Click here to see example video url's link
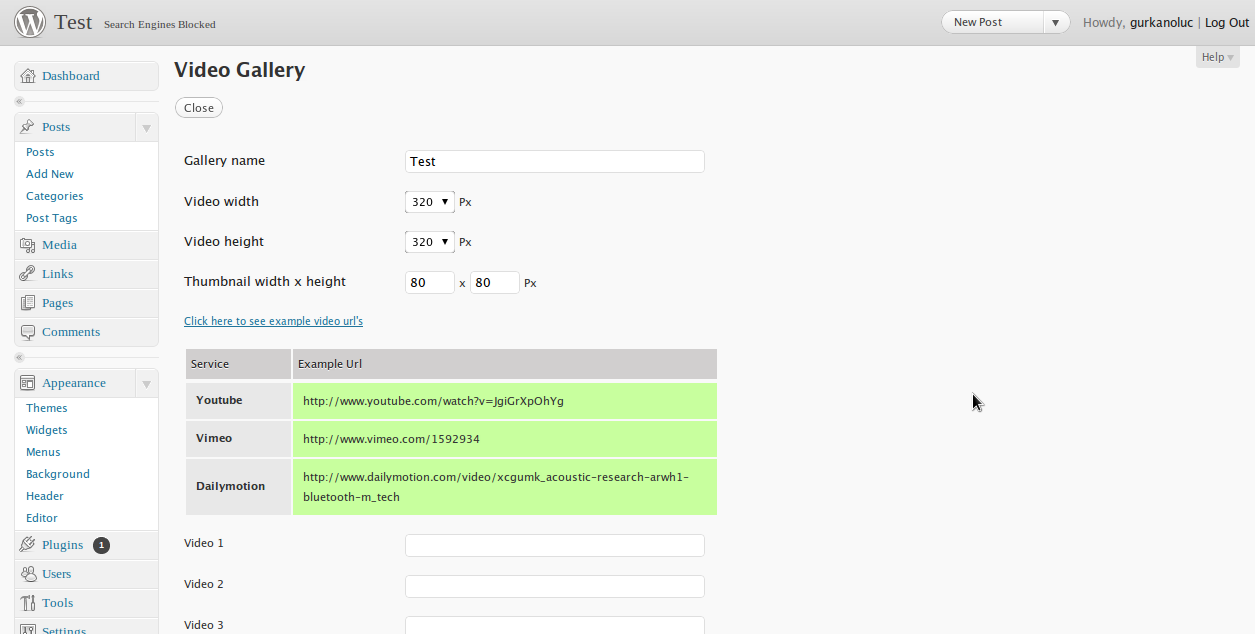 point(273,321)
